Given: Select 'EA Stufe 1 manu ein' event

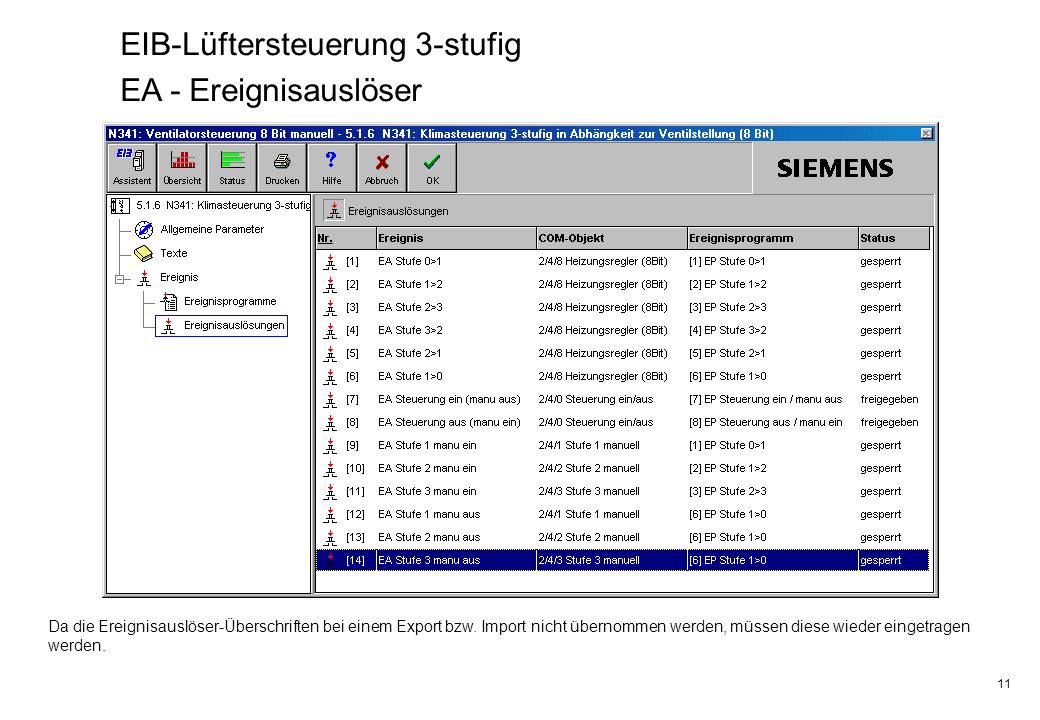Looking at the screenshot, I should point(427,446).
